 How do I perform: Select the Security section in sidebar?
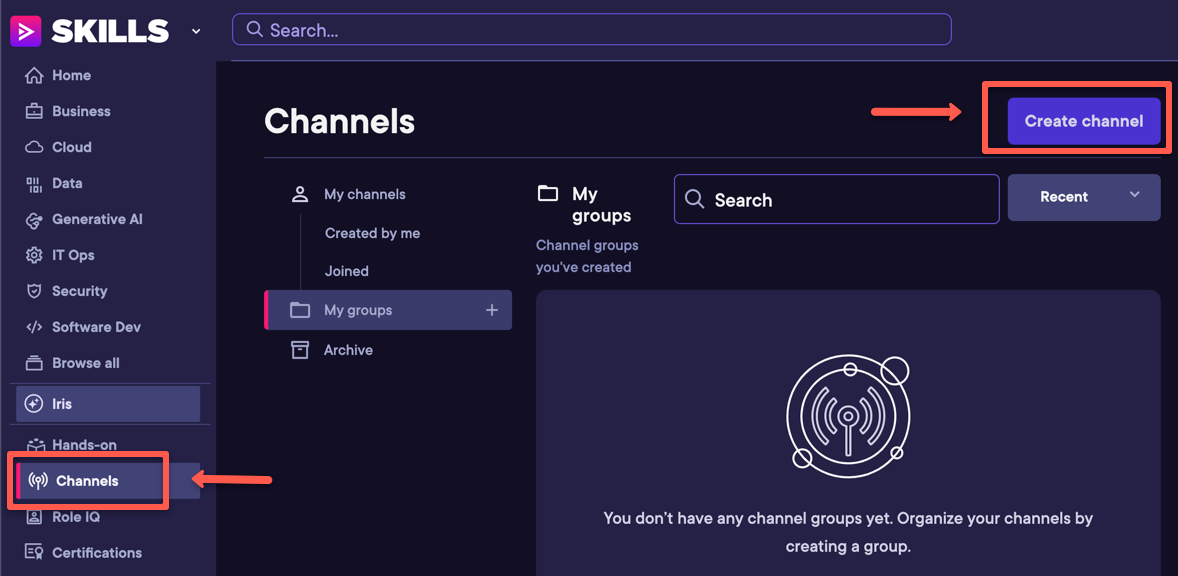[x=77, y=291]
